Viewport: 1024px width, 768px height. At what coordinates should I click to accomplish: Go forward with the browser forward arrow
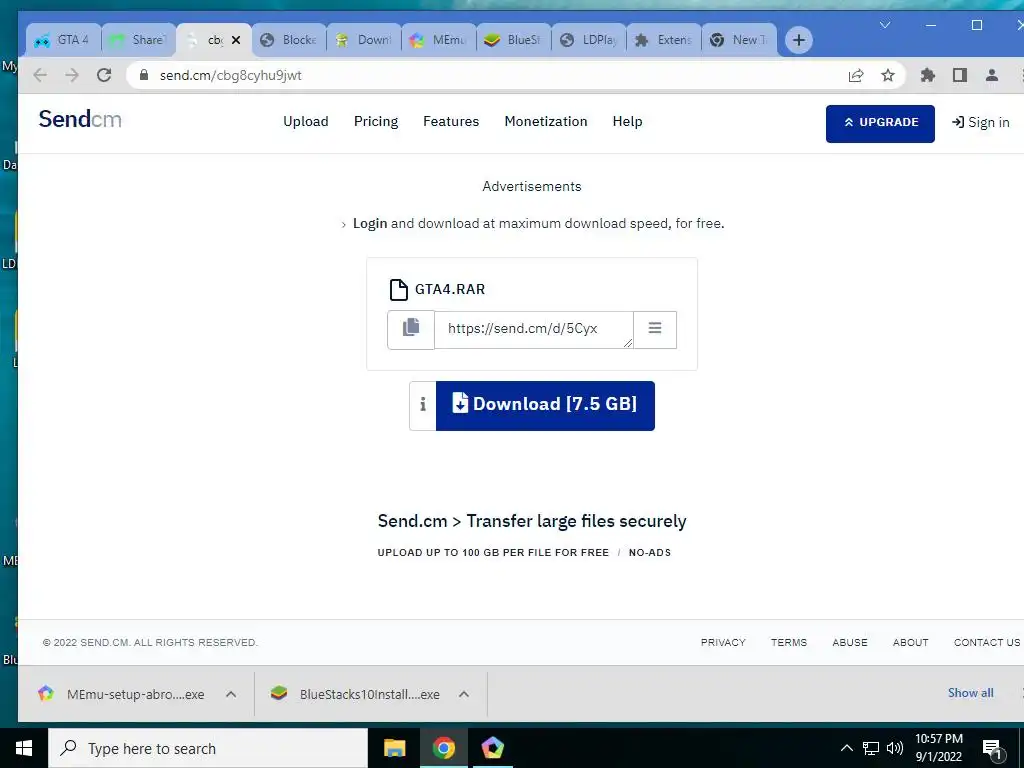tap(72, 75)
